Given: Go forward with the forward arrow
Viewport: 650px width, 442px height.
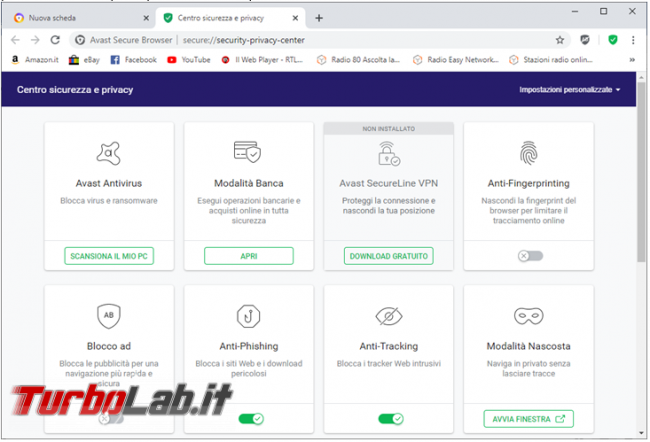Looking at the screenshot, I should [35, 40].
